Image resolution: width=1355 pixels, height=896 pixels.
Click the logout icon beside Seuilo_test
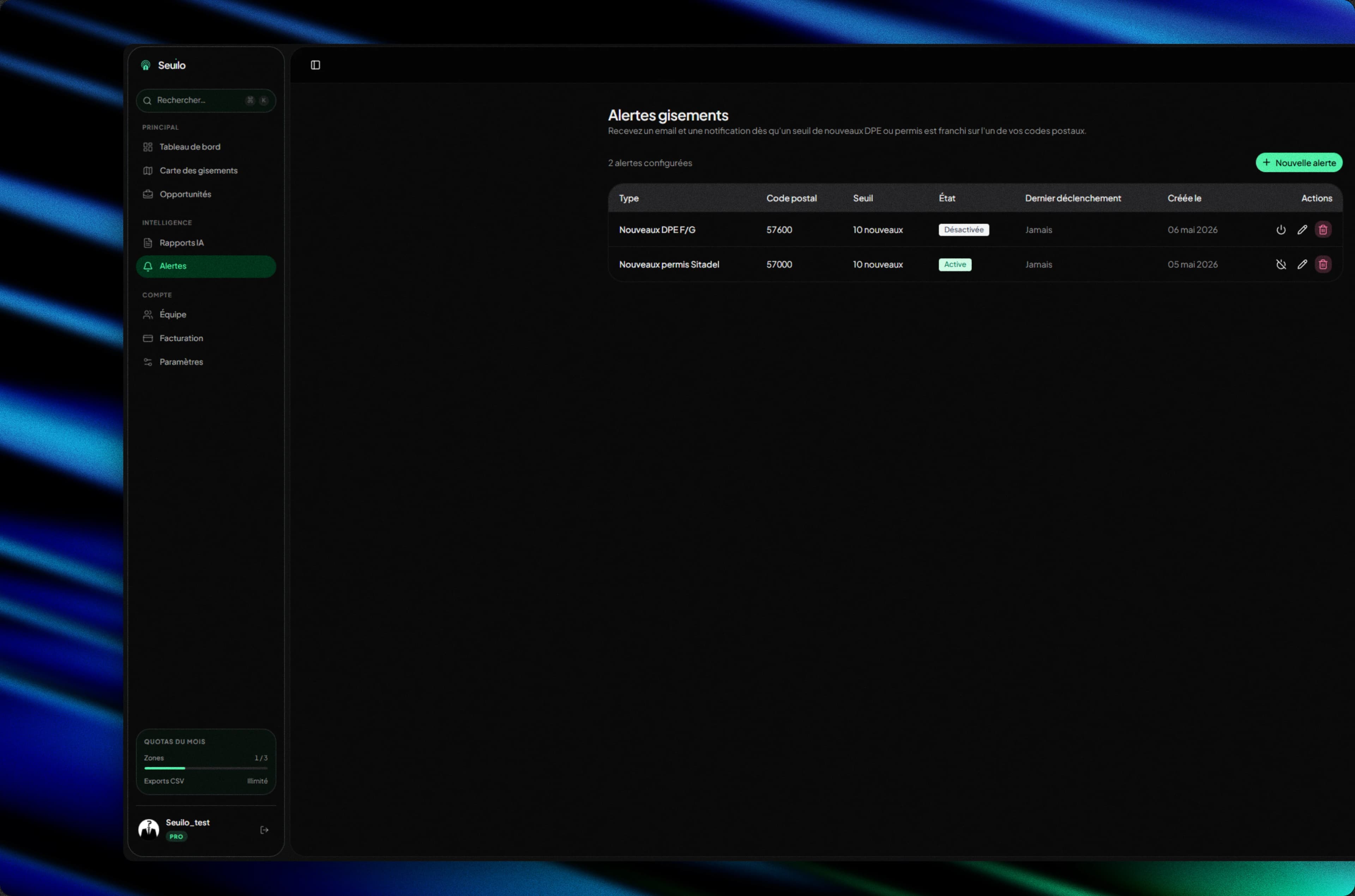tap(265, 830)
